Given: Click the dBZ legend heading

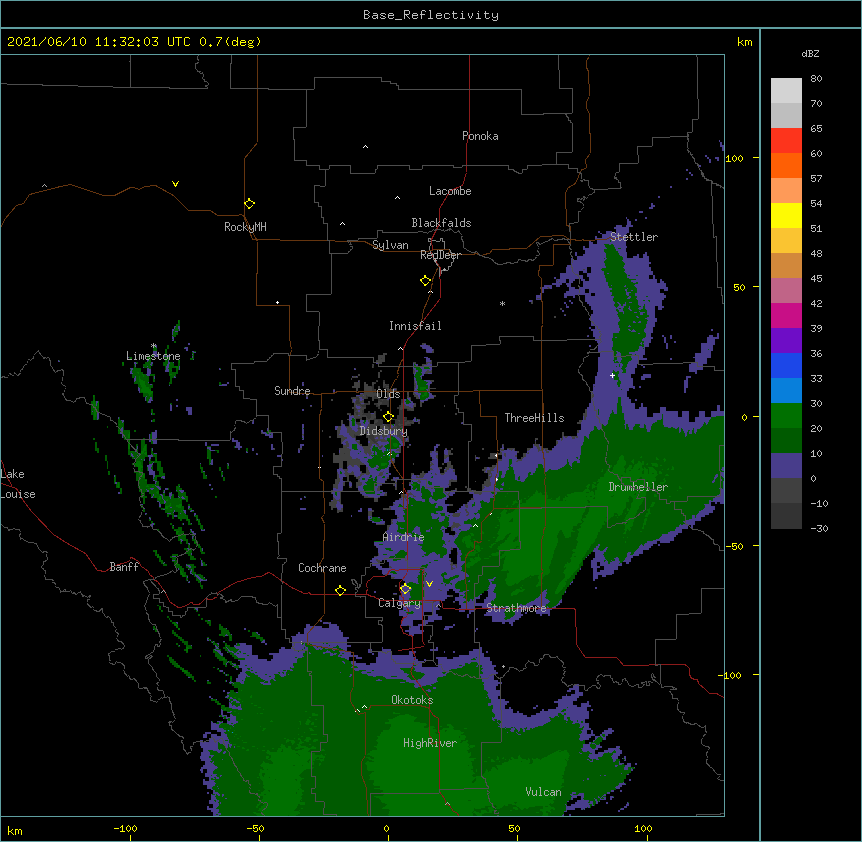Looking at the screenshot, I should (810, 53).
